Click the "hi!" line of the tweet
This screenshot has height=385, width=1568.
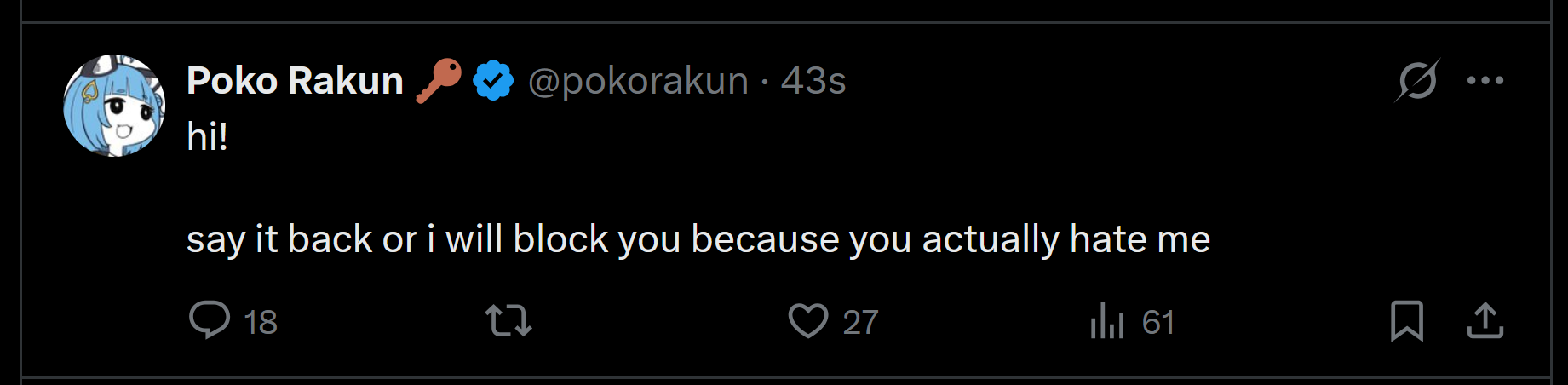point(207,136)
